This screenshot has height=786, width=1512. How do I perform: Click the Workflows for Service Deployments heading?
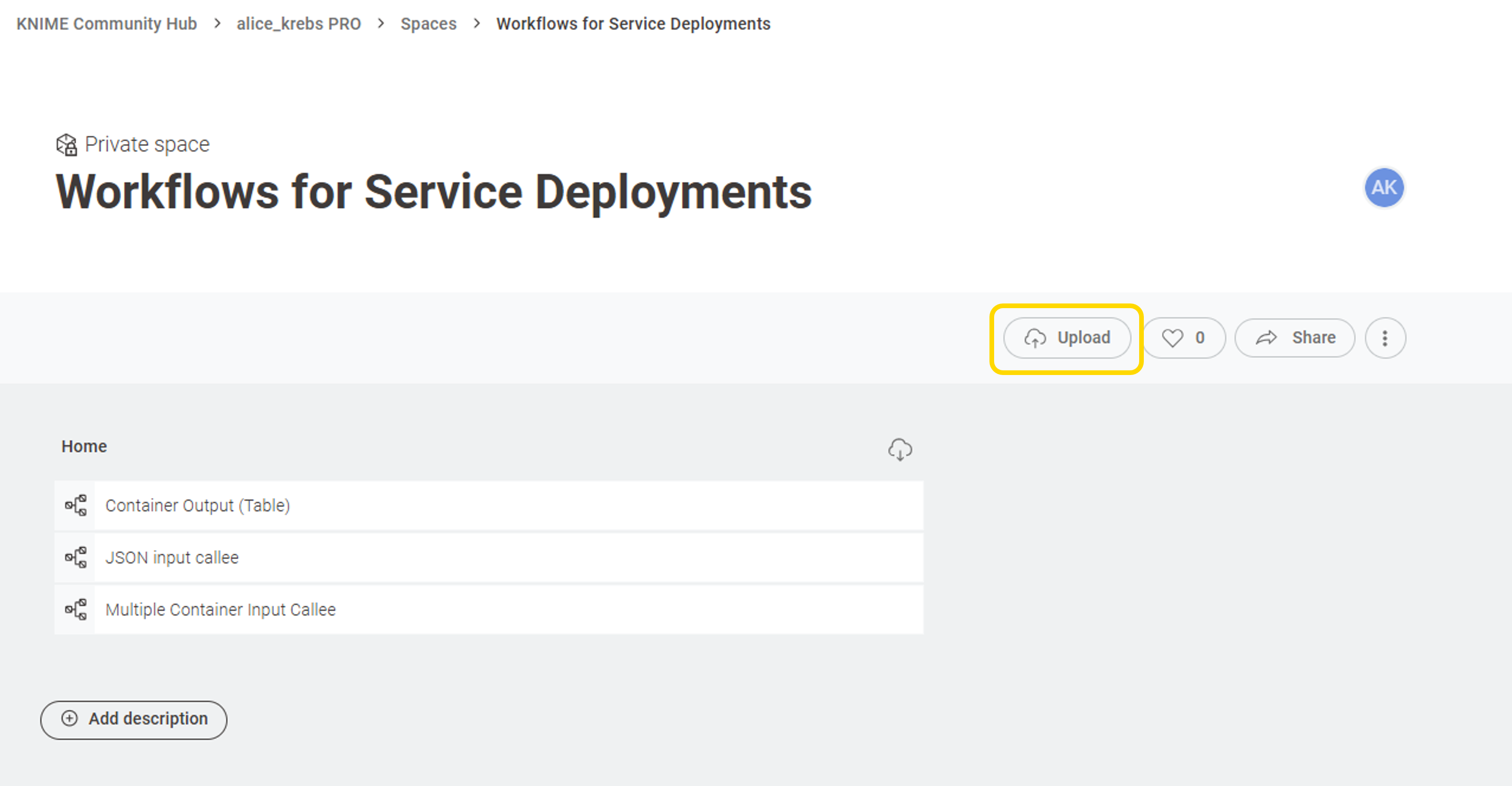click(434, 192)
